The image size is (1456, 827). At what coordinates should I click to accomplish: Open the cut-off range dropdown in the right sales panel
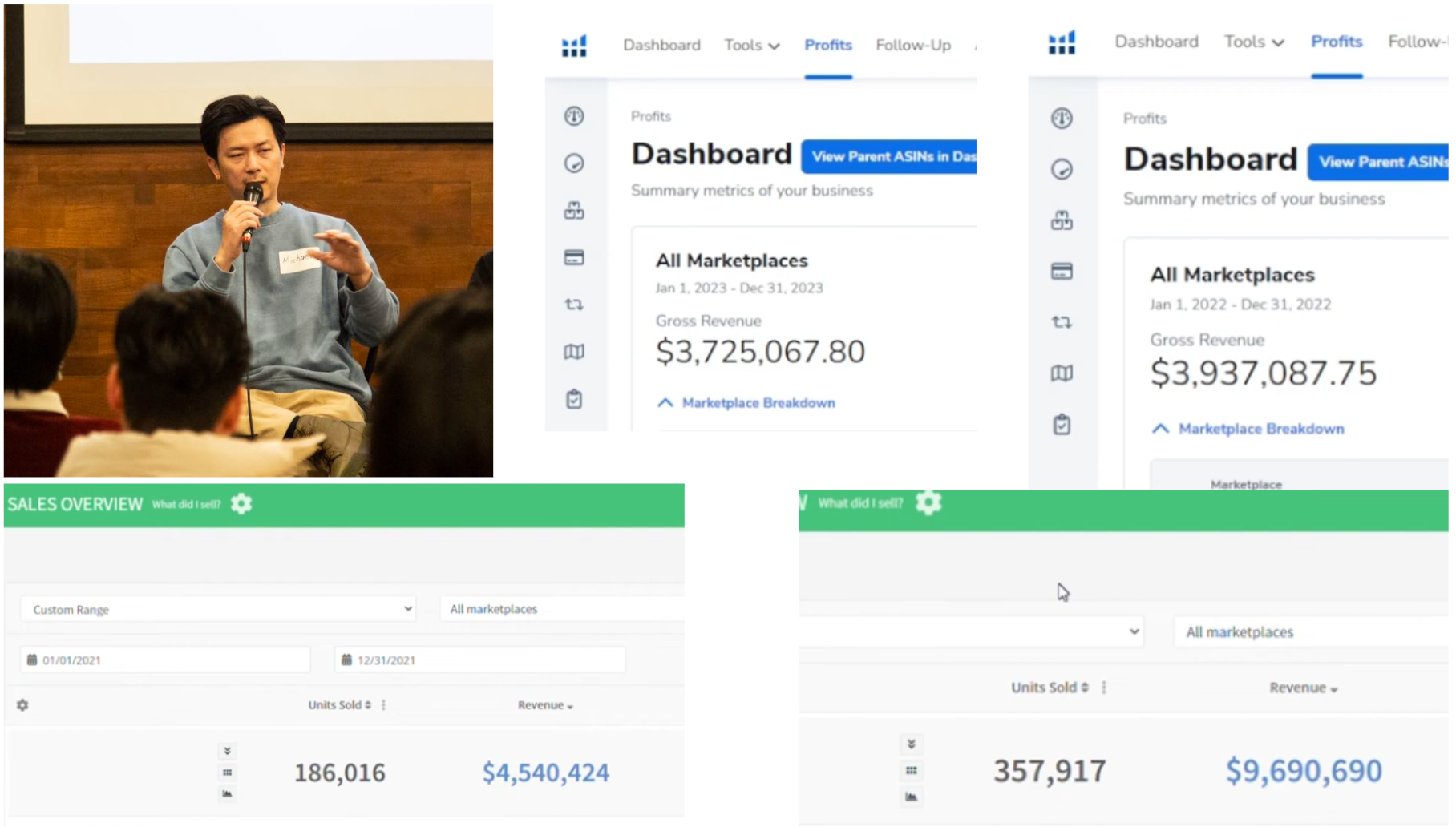click(971, 631)
